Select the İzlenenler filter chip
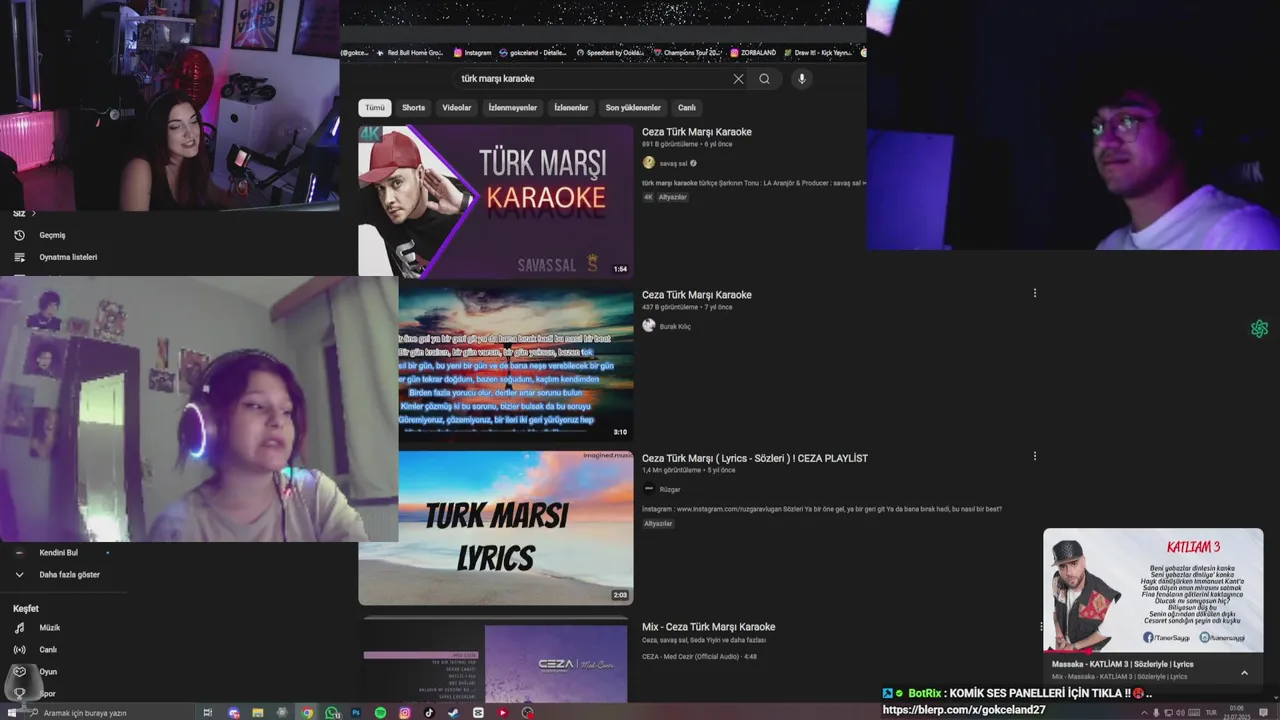The height and width of the screenshot is (720, 1280). [x=571, y=107]
